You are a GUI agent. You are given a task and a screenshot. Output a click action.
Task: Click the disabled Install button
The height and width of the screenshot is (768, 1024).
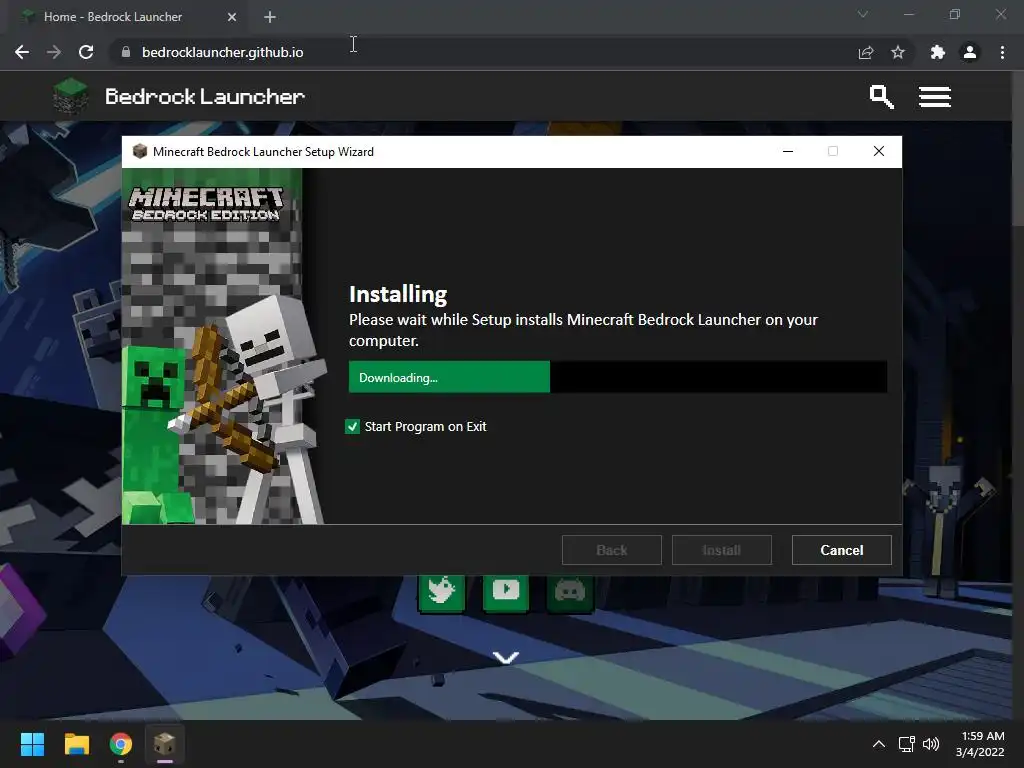722,550
